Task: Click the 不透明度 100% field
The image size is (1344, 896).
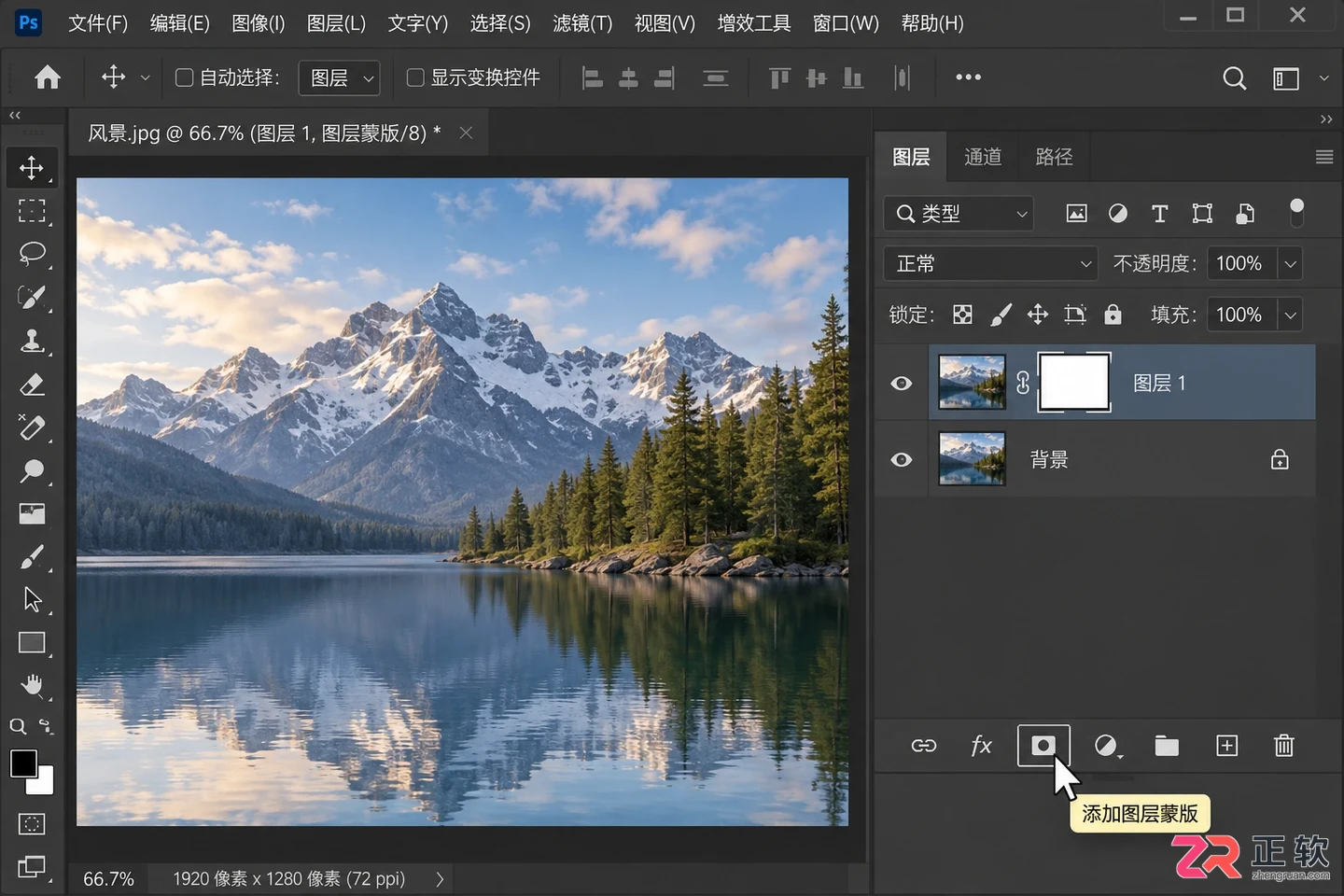Action: tap(1239, 264)
